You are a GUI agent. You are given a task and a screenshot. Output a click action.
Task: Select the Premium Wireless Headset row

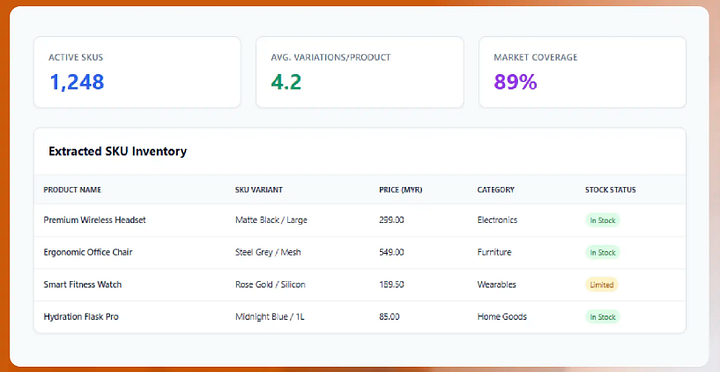coord(360,220)
